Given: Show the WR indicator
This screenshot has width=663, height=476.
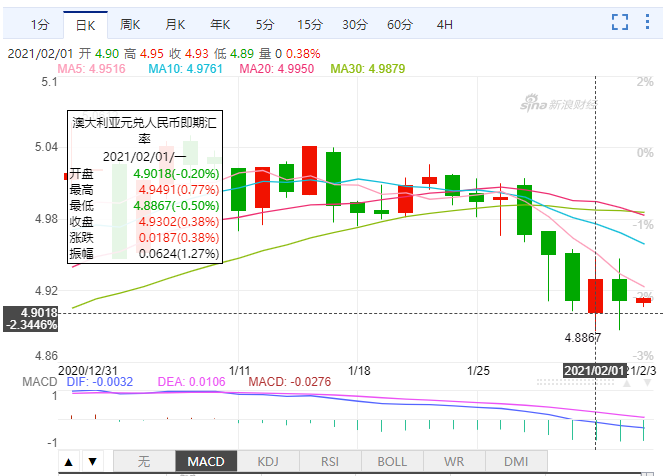Looking at the screenshot, I should pyautogui.click(x=454, y=461).
